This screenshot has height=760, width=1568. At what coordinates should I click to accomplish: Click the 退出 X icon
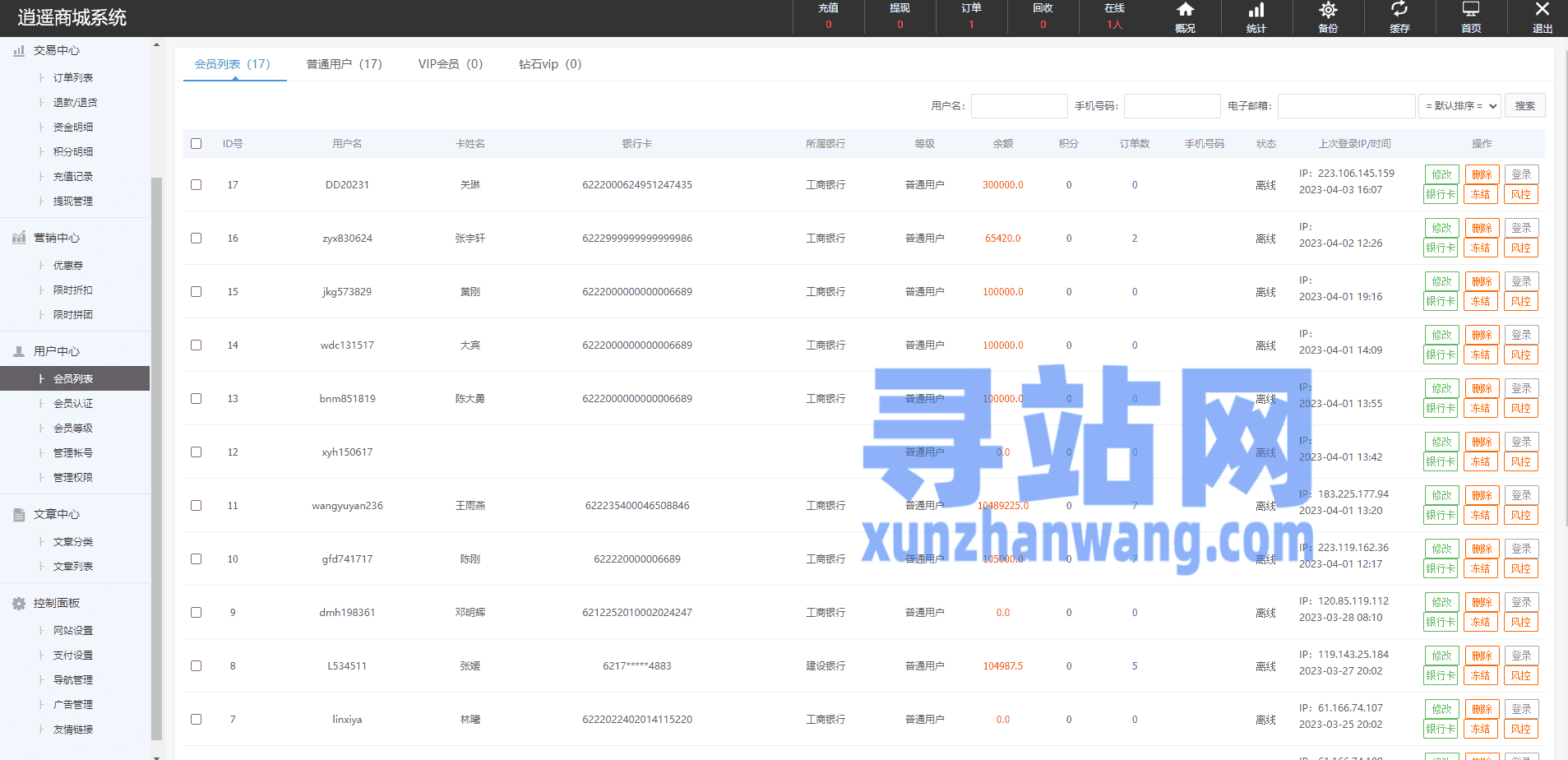coord(1543,10)
